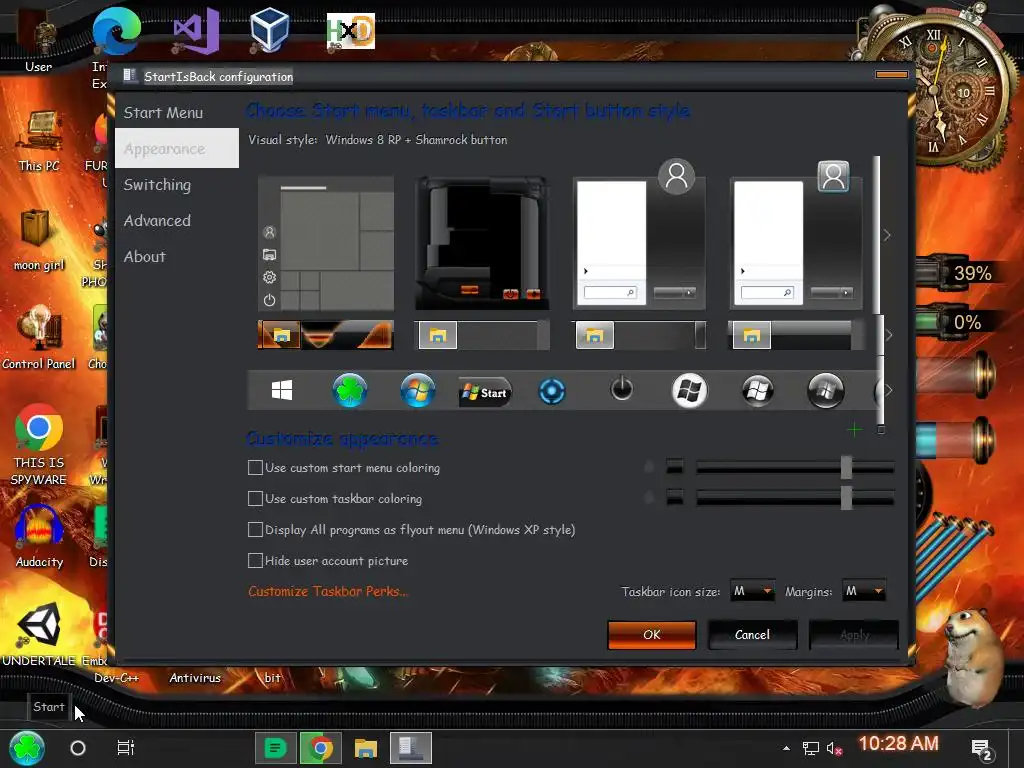Pick the white circle Windows flag button
Viewport: 1024px width, 768px height.
[x=690, y=391]
